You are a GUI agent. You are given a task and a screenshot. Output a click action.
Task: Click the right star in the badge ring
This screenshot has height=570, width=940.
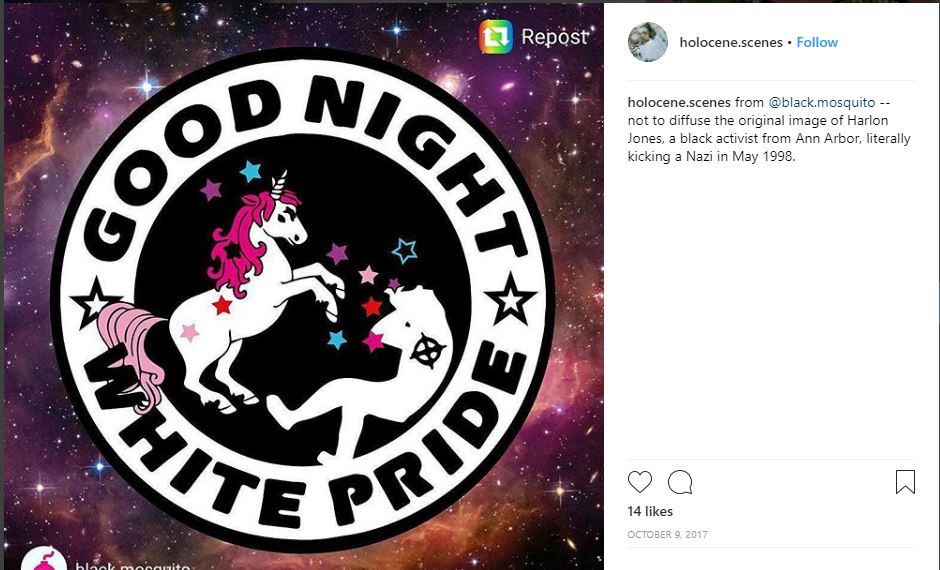pyautogui.click(x=510, y=299)
